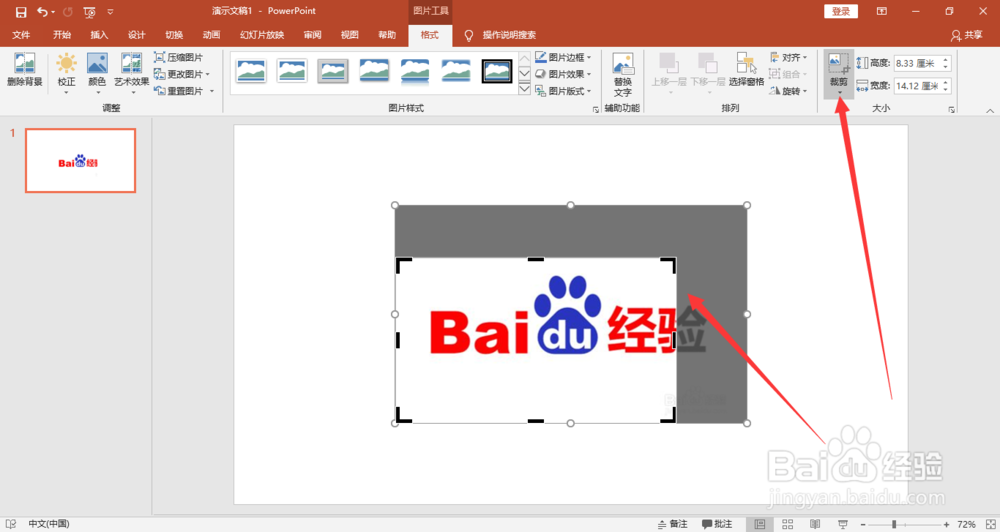
Task: Switch to the 动画 ribbon tab
Action: click(x=211, y=35)
